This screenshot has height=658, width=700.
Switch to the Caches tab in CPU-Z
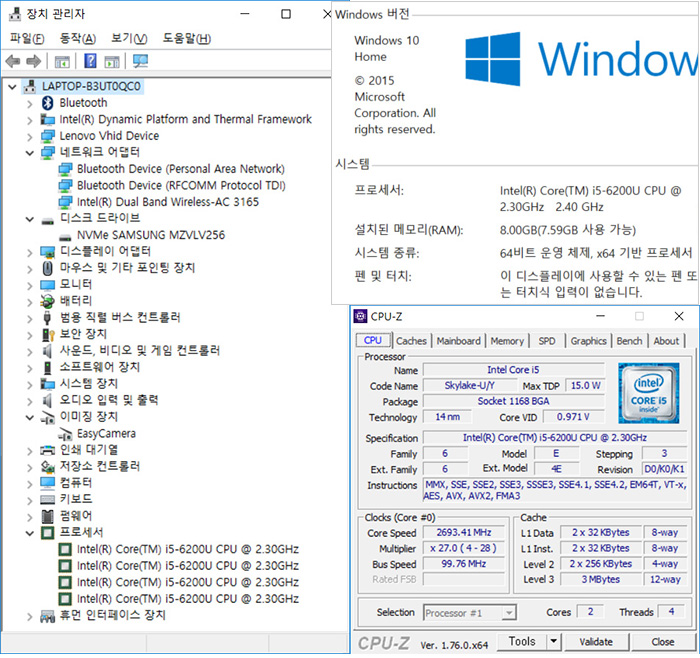411,341
